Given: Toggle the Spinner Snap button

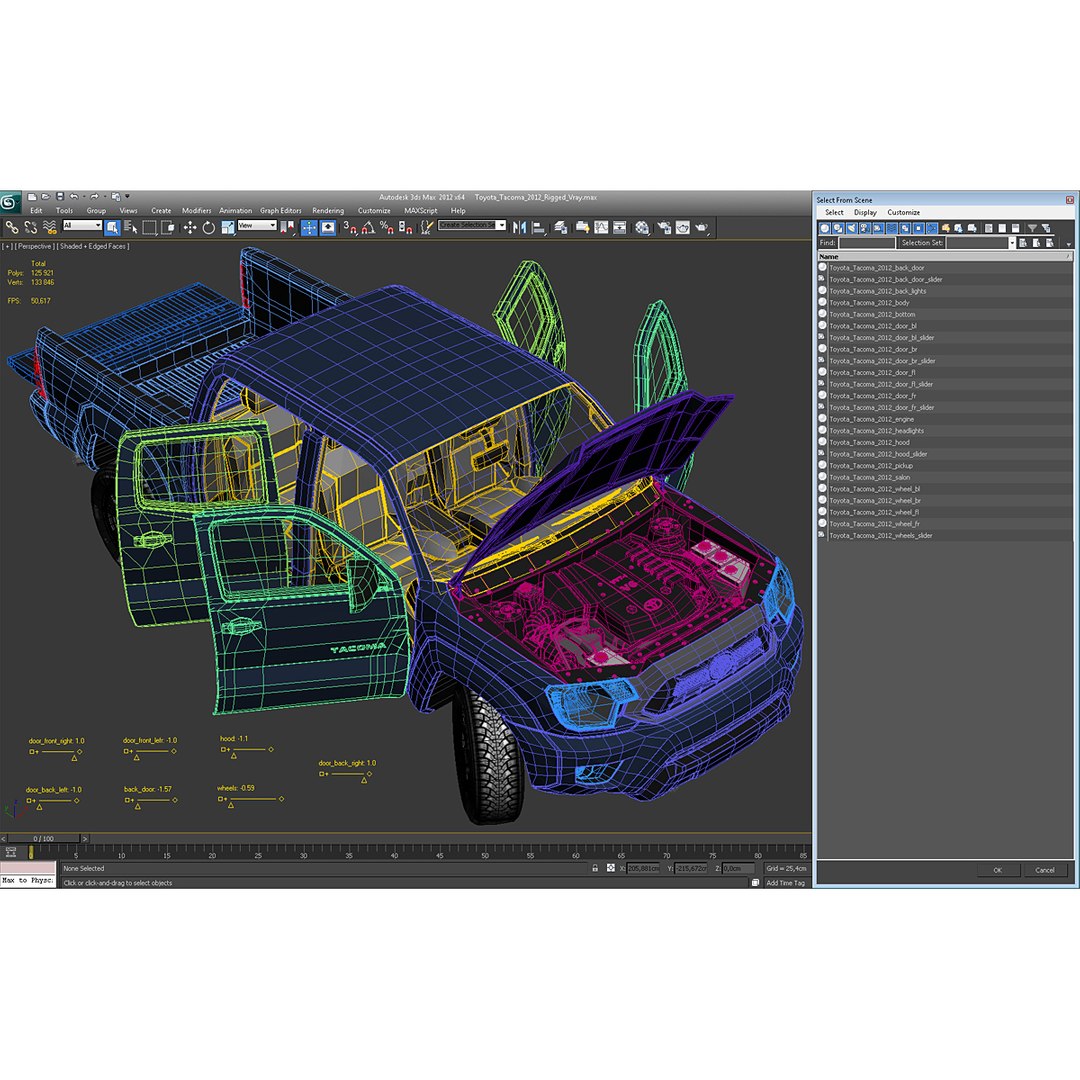Looking at the screenshot, I should (405, 227).
